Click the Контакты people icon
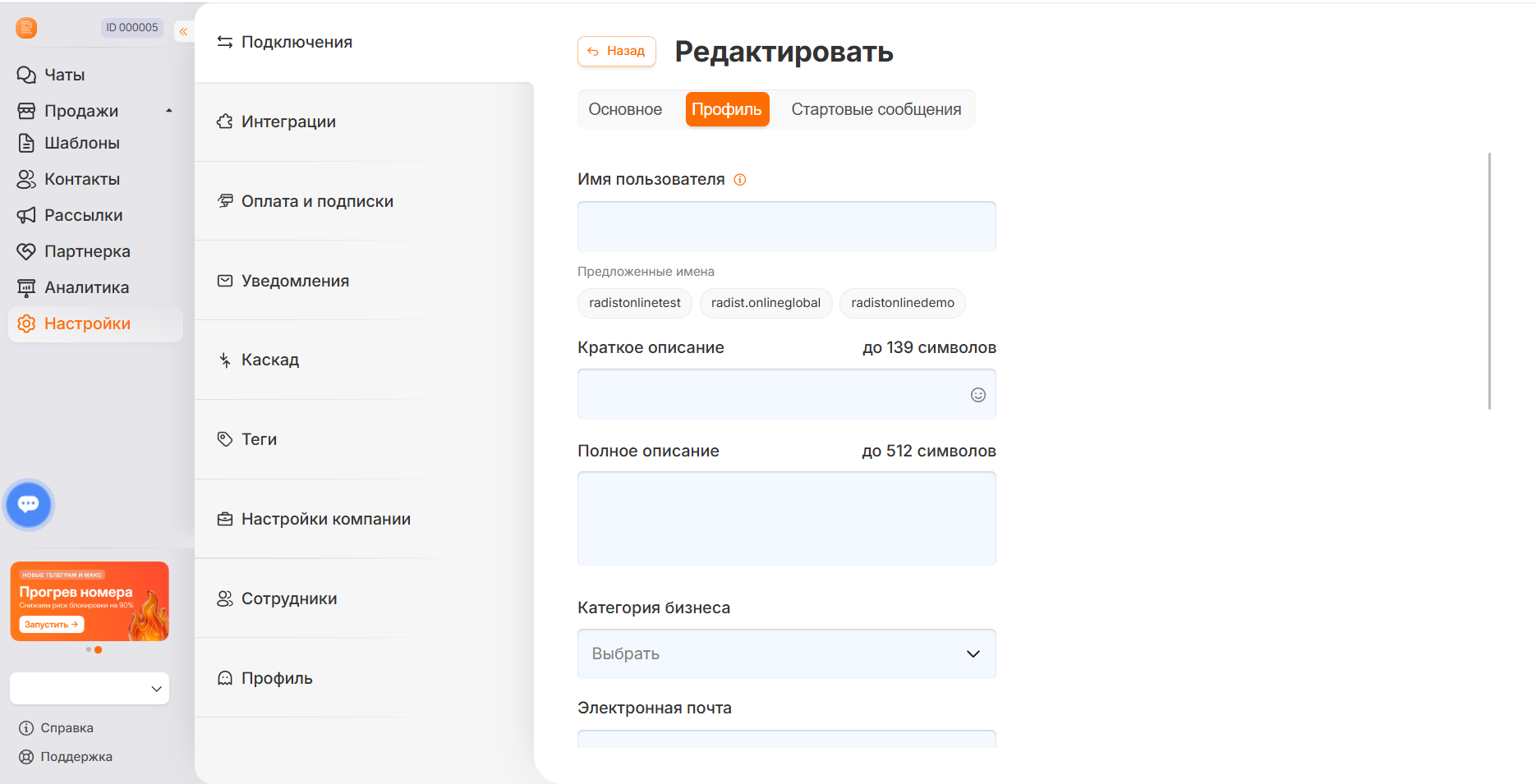Screen dimensions: 1536x784 26,179
